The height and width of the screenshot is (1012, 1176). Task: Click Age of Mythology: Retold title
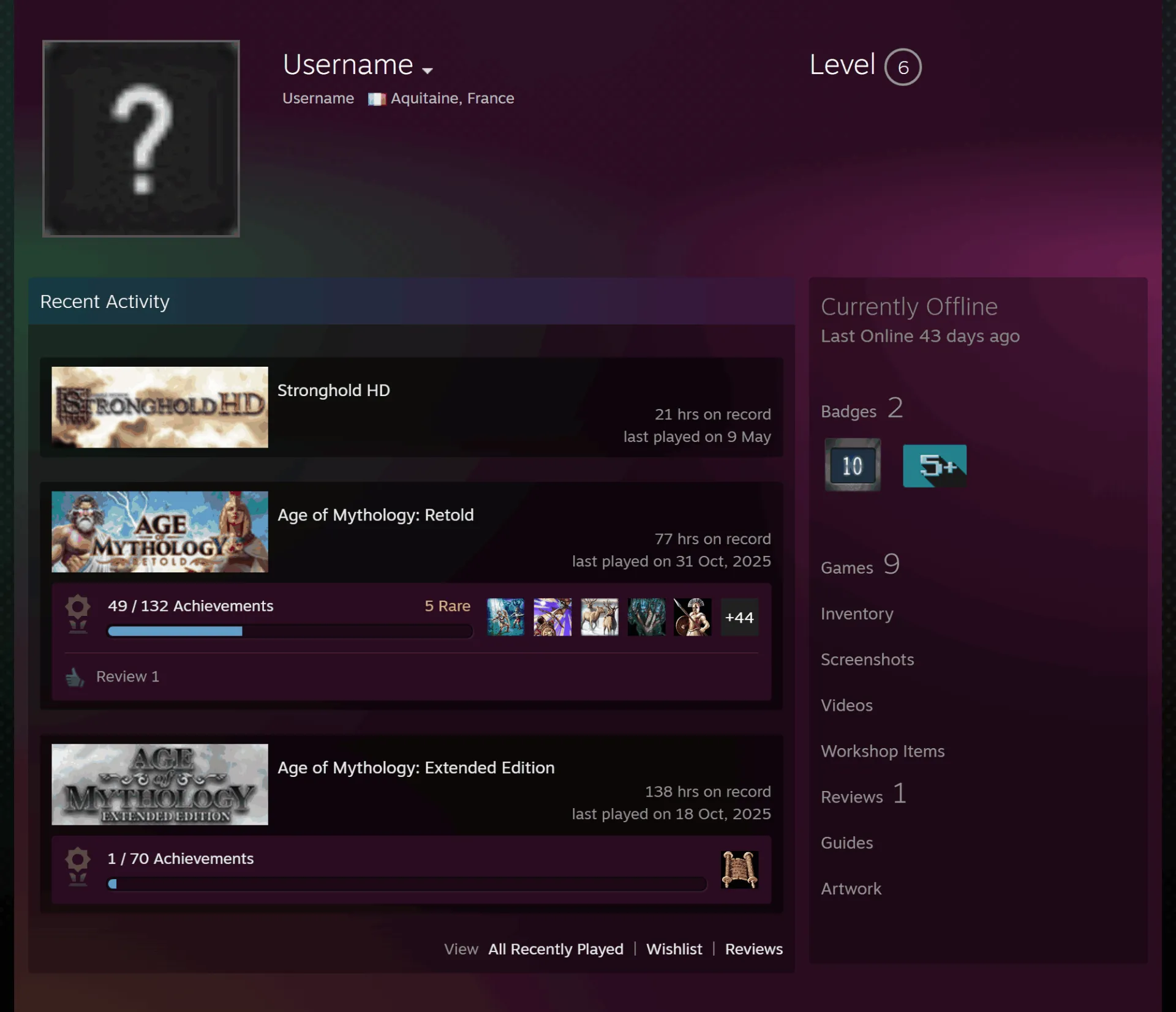click(x=375, y=515)
